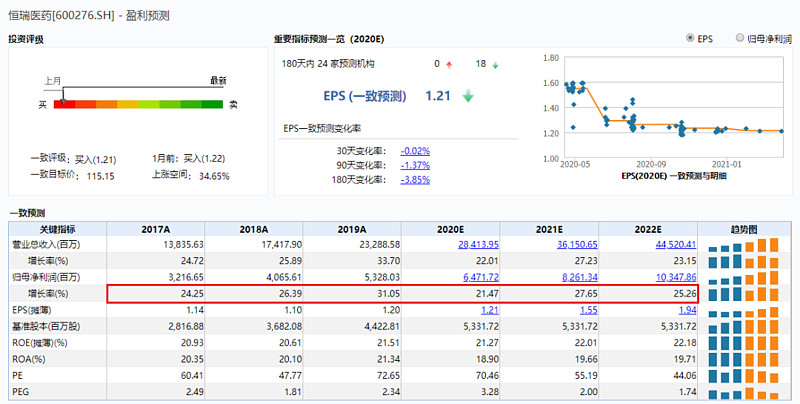Open 2021E EPS forecast 1.55
Image resolution: width=800 pixels, height=404 pixels.
pyautogui.click(x=589, y=310)
